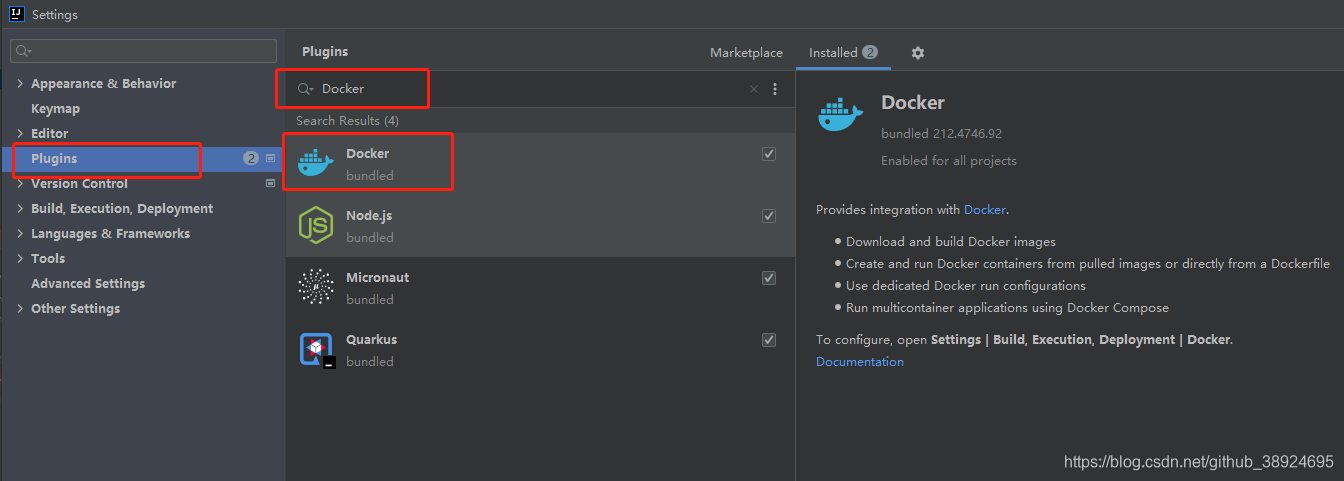
Task: Switch to the Marketplace tab
Action: [746, 53]
